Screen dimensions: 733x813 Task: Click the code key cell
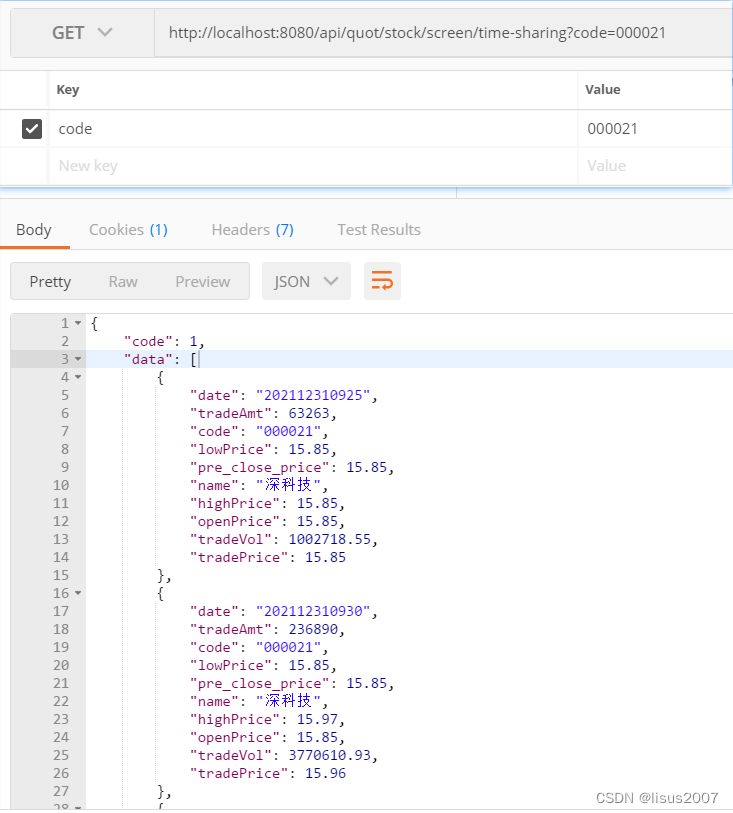(313, 129)
